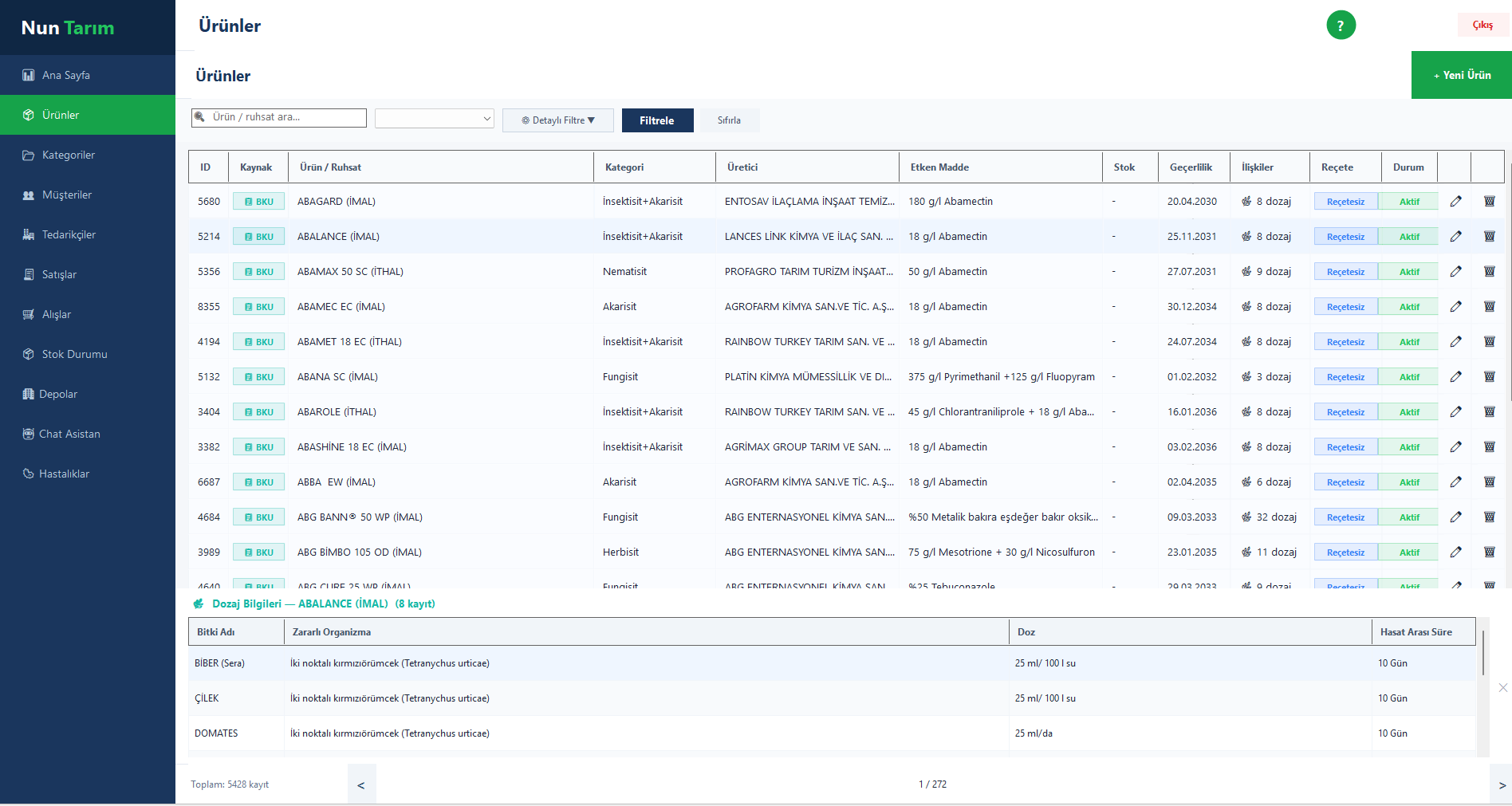Close the Dozaj Bilgileri panel with X
This screenshot has height=806, width=1512.
click(1502, 687)
